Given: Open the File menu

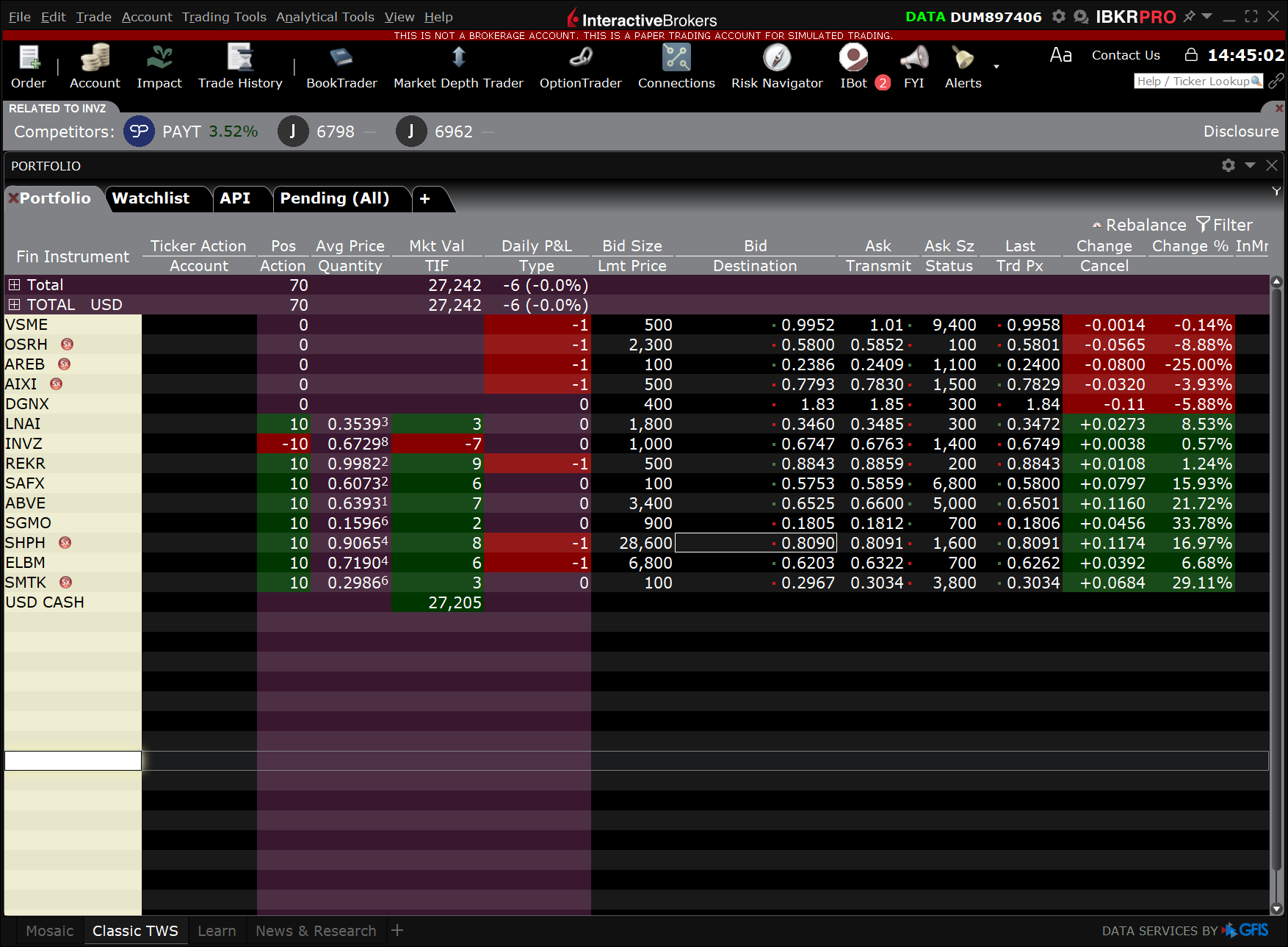Looking at the screenshot, I should (x=20, y=16).
